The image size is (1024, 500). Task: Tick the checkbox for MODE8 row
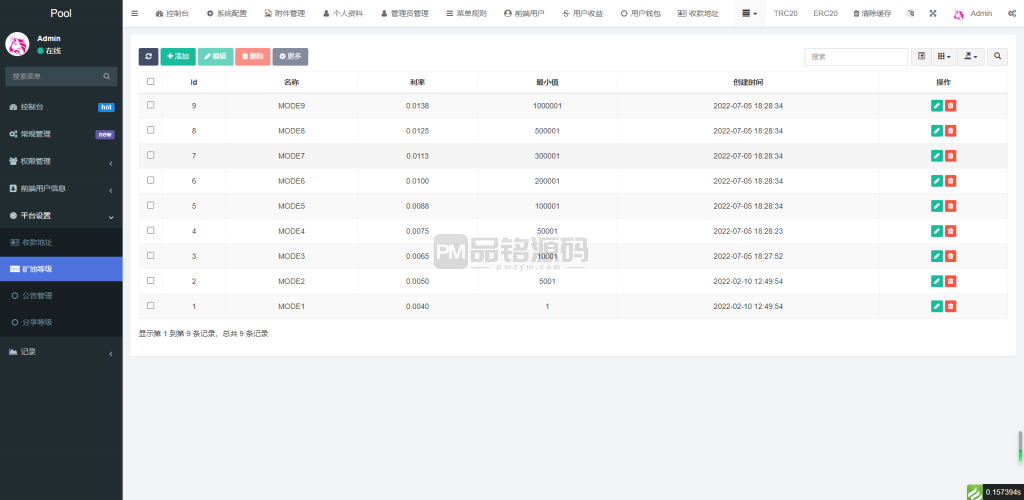[x=151, y=130]
